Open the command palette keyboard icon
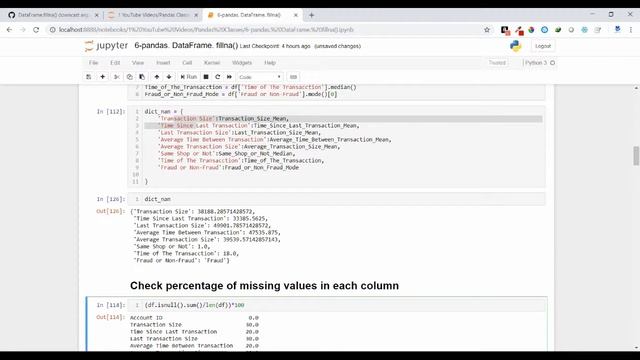 [x=293, y=77]
